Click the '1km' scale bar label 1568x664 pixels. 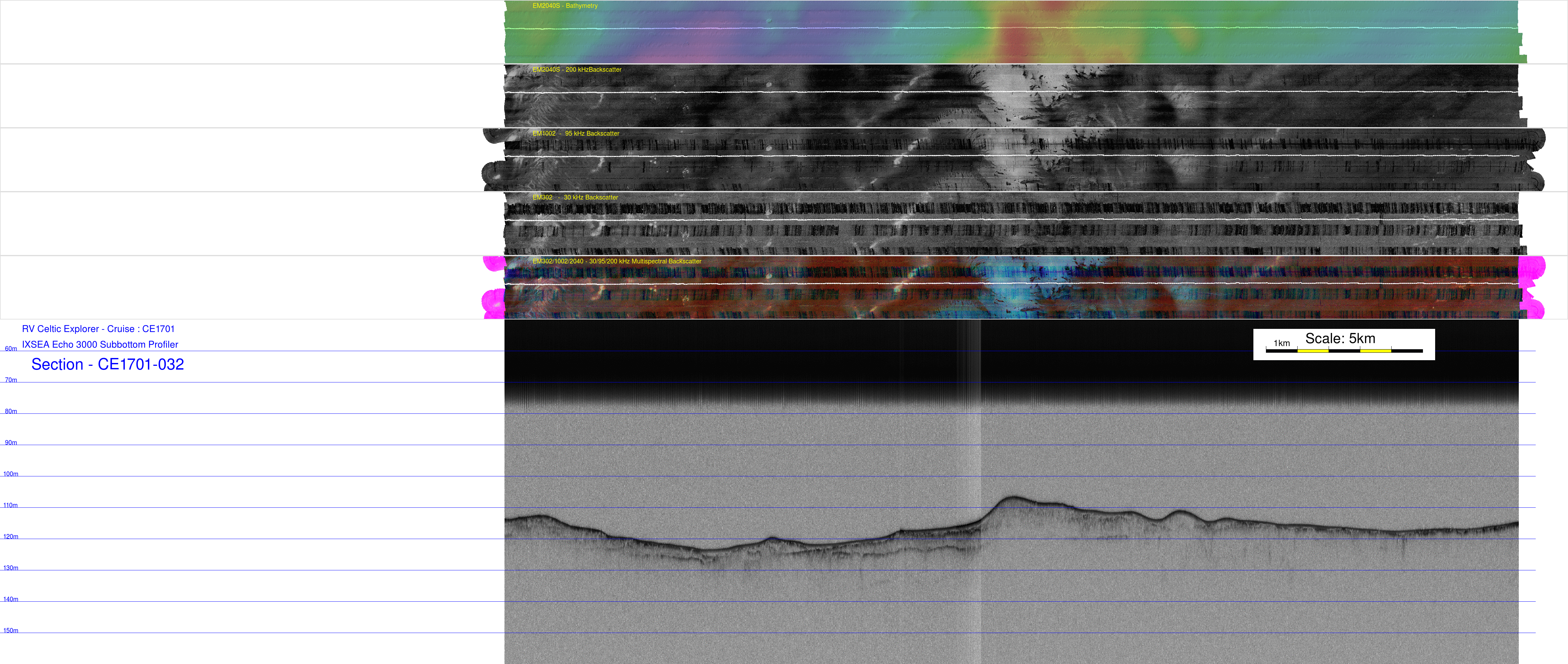tap(1281, 343)
